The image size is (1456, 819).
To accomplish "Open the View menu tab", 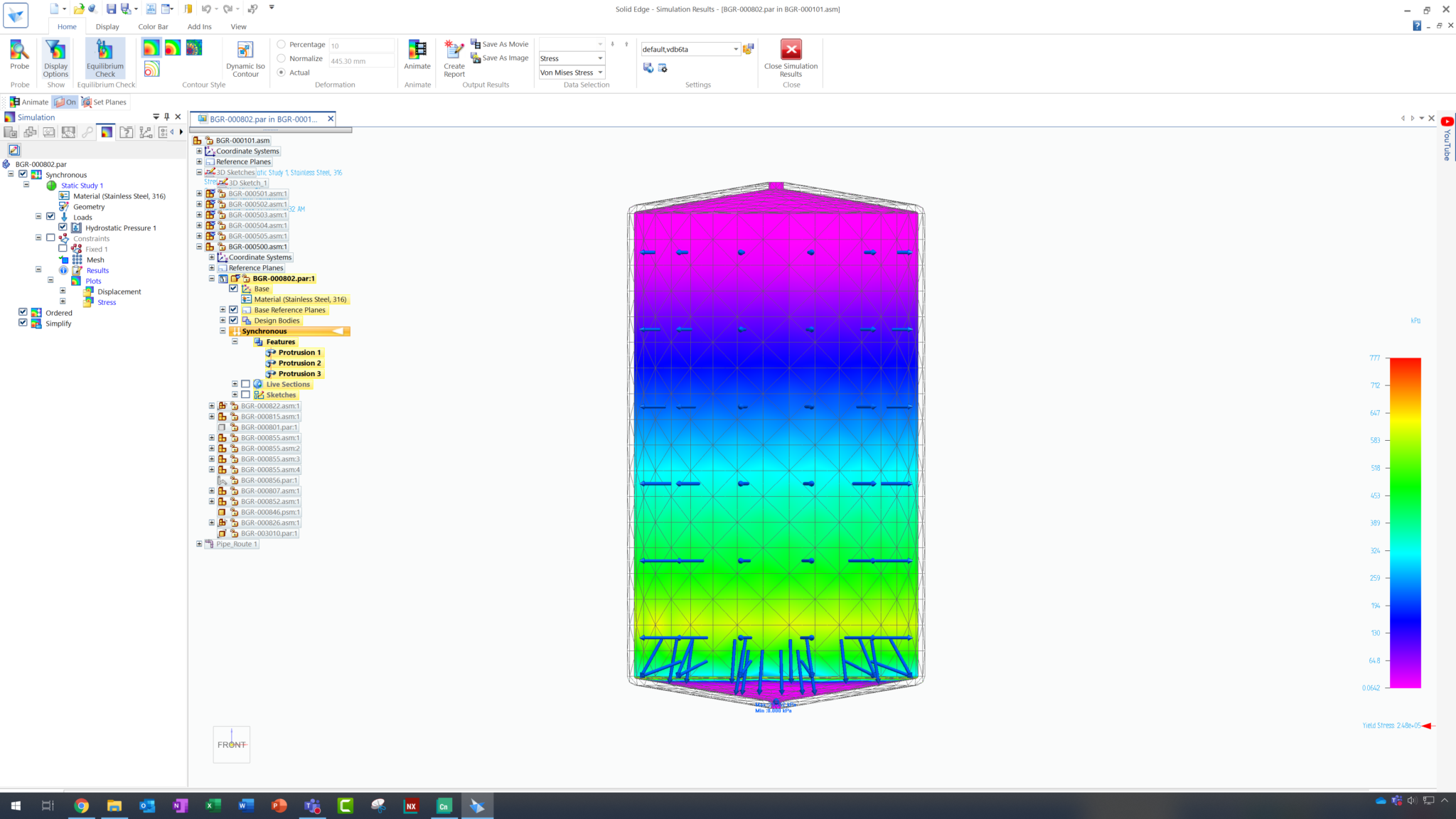I will tap(238, 26).
